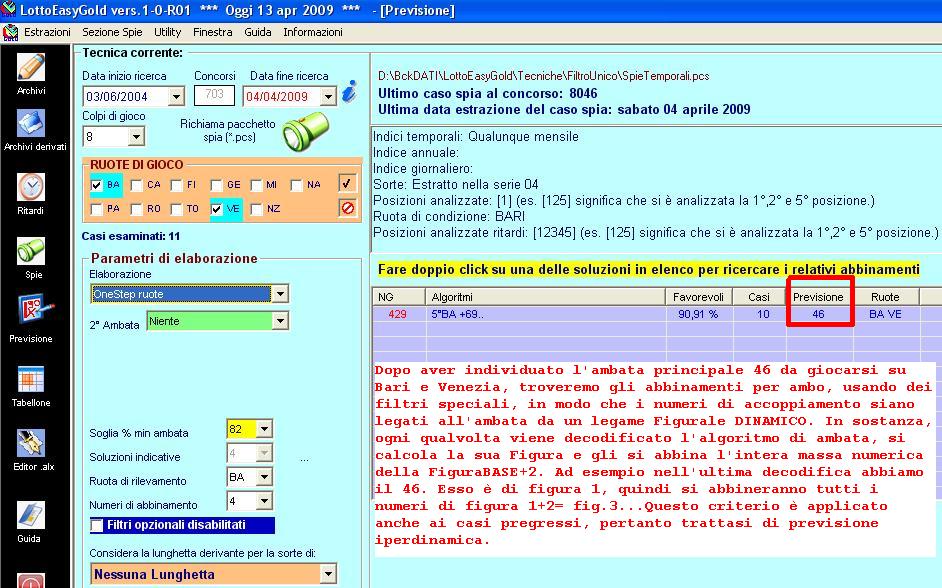Image resolution: width=942 pixels, height=588 pixels.
Task: Open the Finestra menu
Action: [x=213, y=32]
